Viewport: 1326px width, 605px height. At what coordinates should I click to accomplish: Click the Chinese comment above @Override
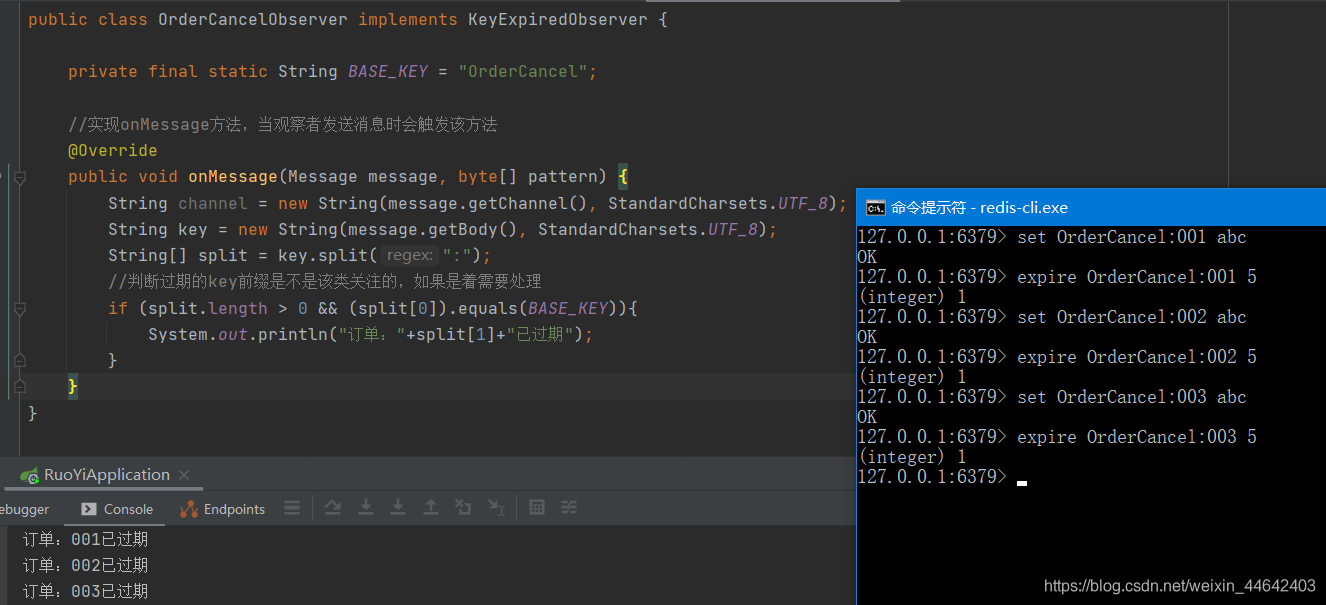point(283,125)
